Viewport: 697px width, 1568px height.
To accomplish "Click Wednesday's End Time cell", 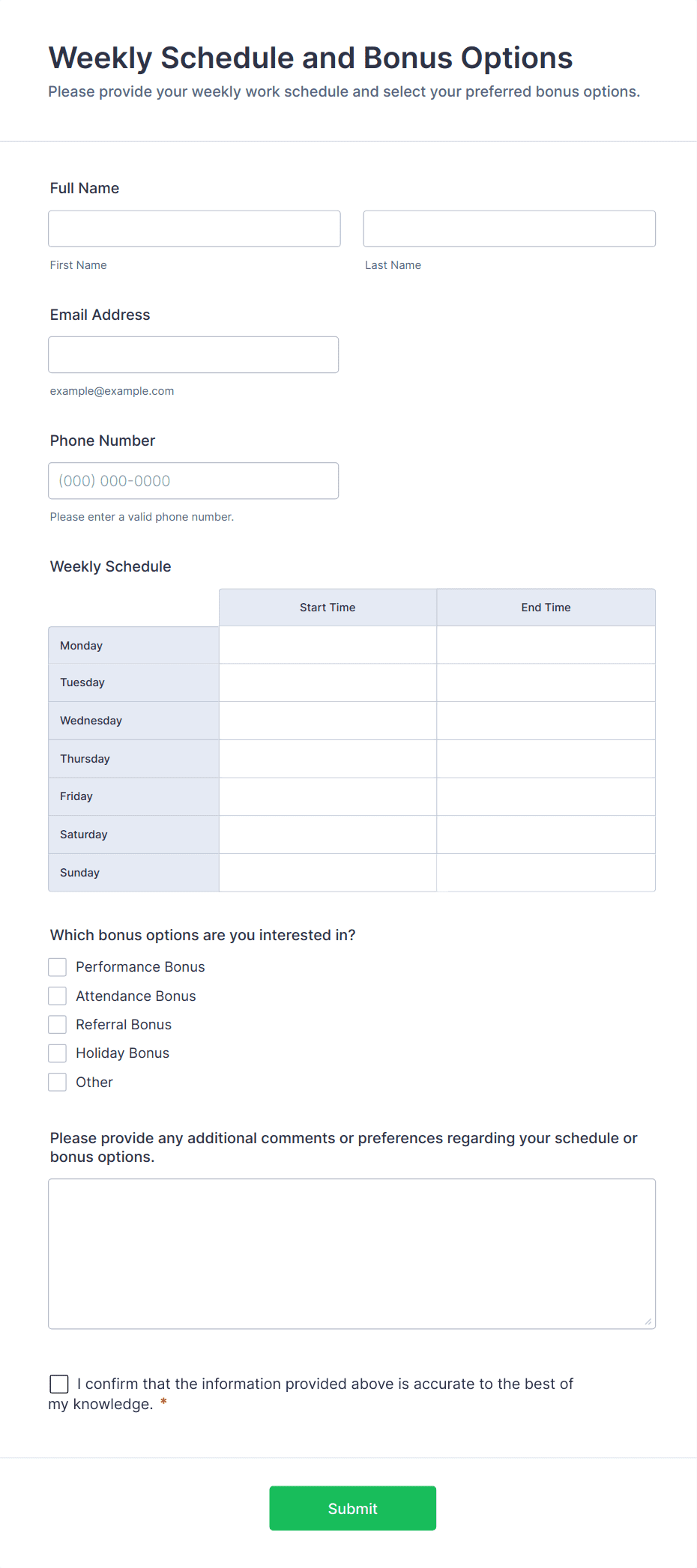I will click(546, 720).
